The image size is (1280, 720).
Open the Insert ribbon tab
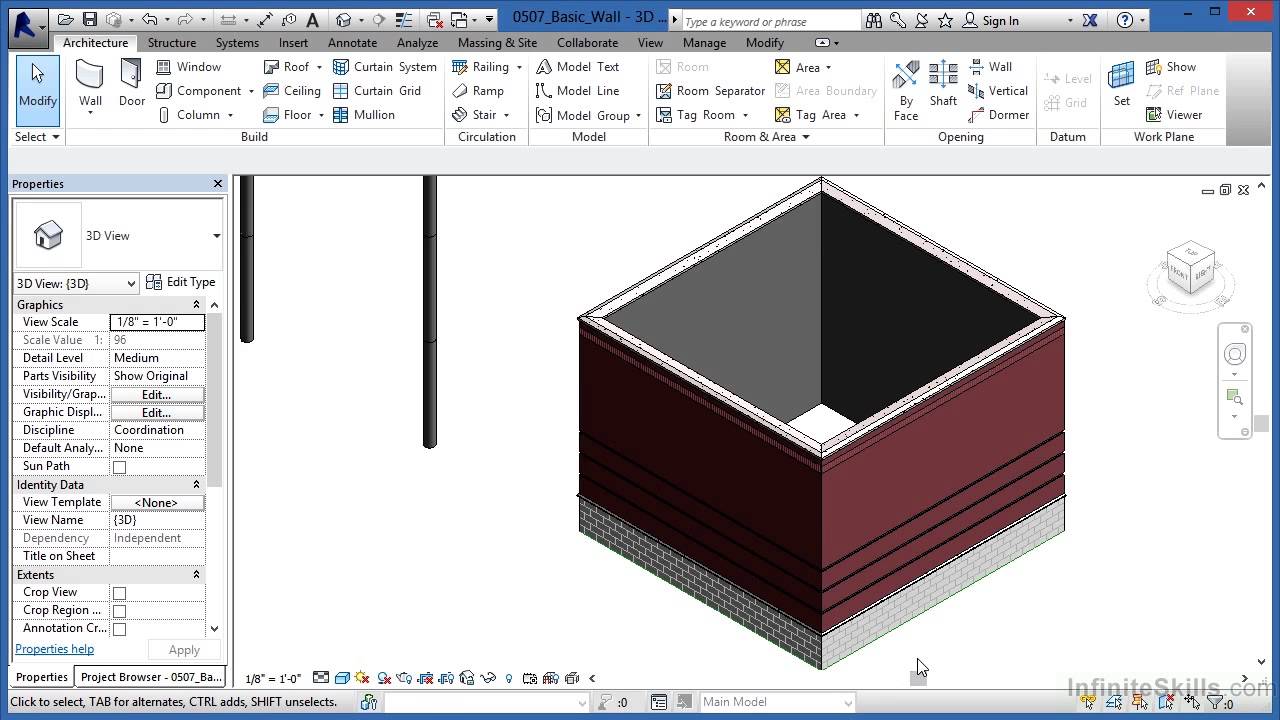pyautogui.click(x=293, y=43)
